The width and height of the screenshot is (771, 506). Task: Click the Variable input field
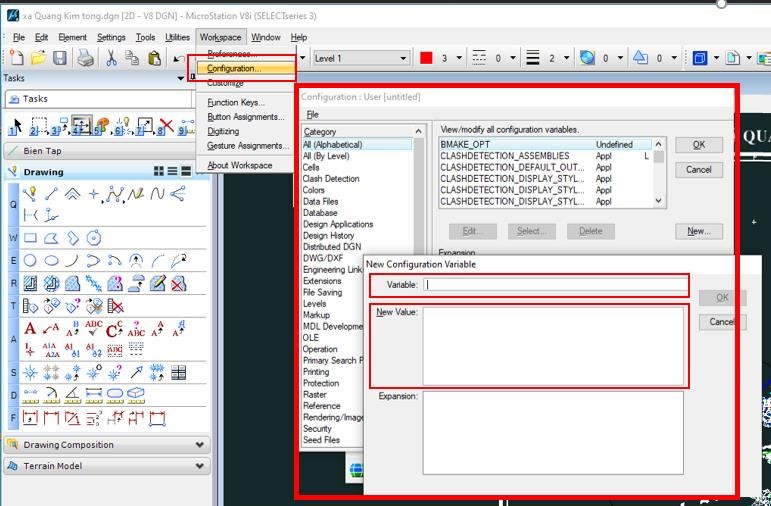point(556,285)
